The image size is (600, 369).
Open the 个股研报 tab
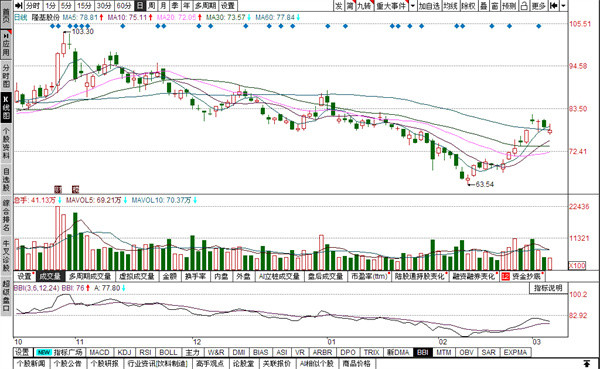click(x=104, y=364)
